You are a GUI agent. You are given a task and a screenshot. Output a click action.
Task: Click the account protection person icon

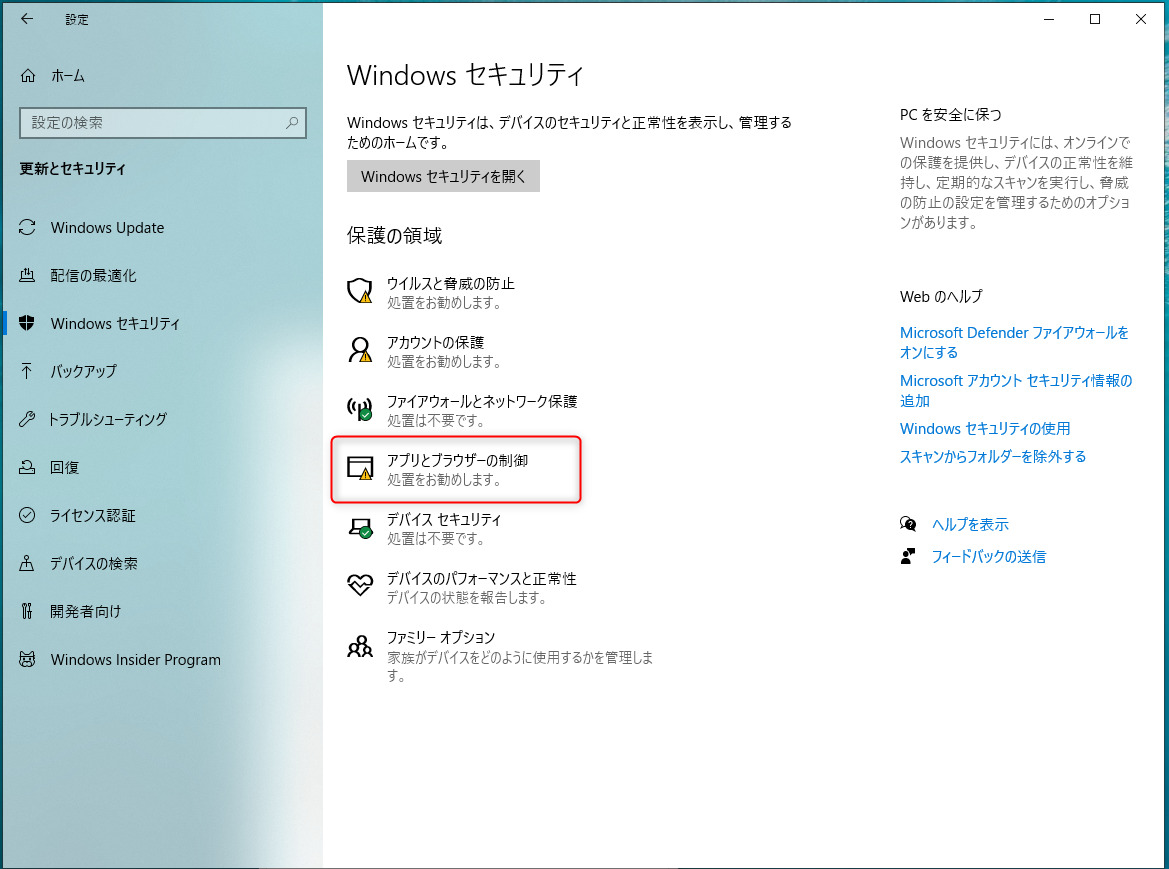[x=360, y=350]
